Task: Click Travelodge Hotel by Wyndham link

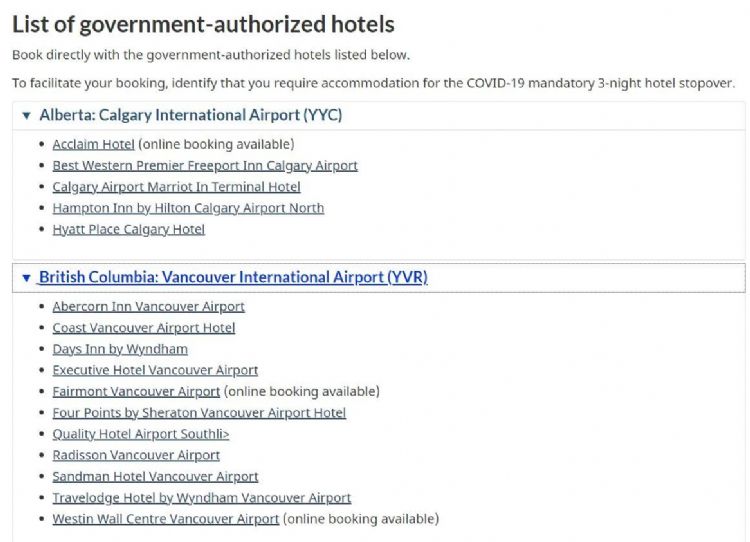Action: point(201,497)
